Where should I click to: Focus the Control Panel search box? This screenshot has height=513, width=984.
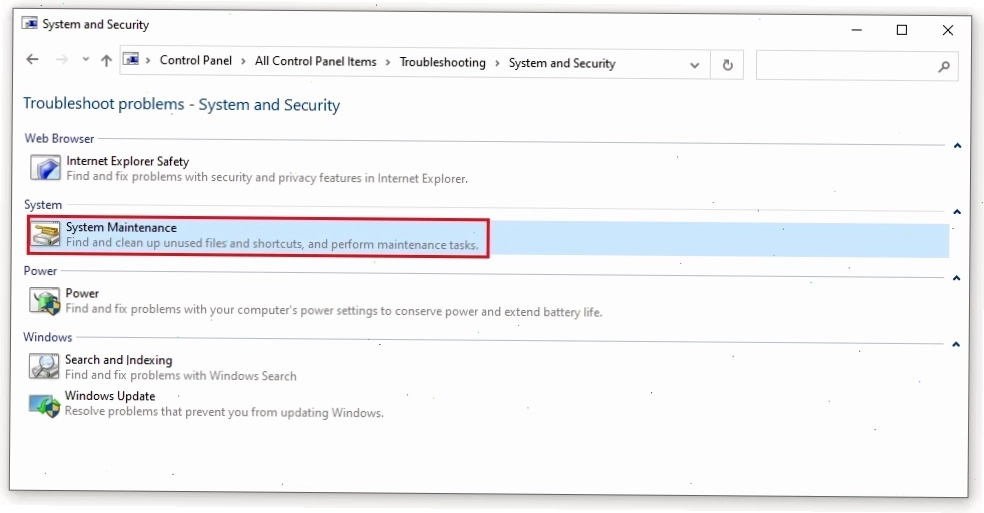click(x=857, y=66)
